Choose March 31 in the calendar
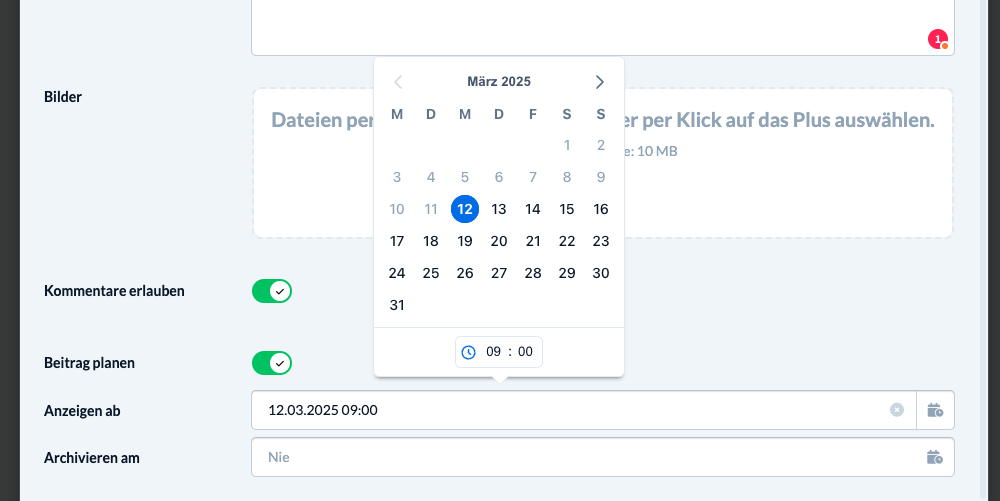The width and height of the screenshot is (1000, 501). pos(397,305)
